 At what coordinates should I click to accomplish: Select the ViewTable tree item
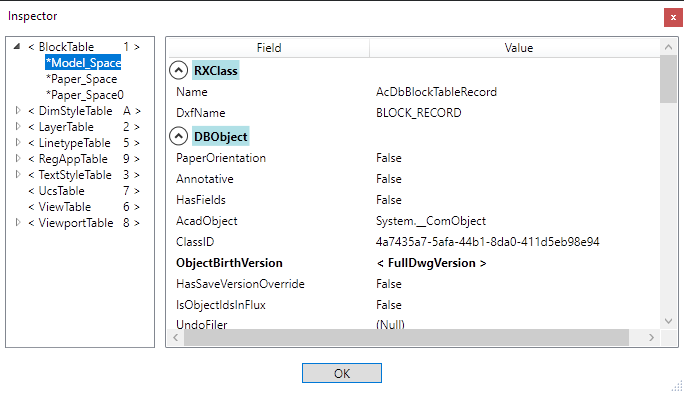[x=84, y=207]
